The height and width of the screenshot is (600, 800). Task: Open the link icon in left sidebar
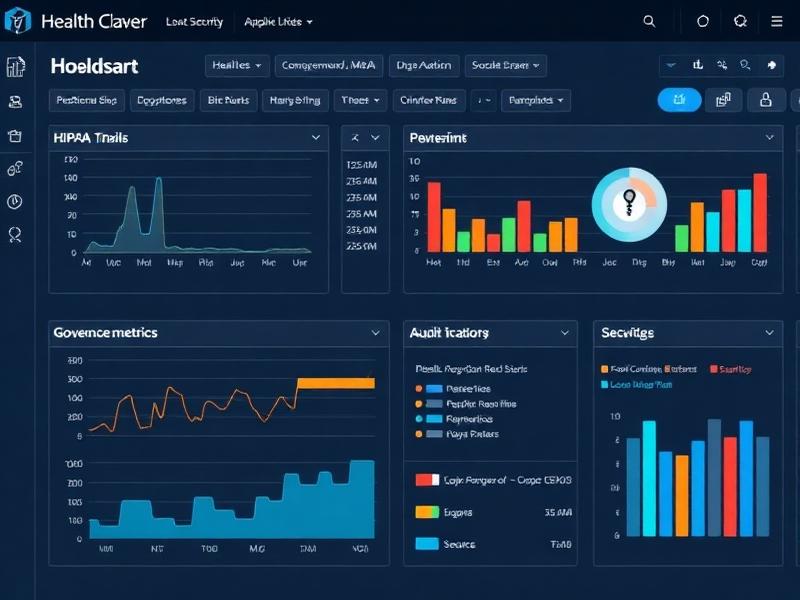point(15,168)
